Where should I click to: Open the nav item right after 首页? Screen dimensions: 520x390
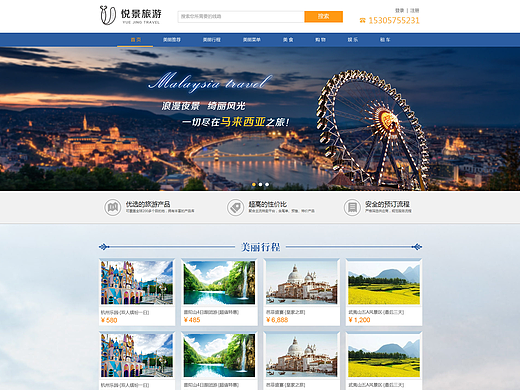(x=172, y=40)
